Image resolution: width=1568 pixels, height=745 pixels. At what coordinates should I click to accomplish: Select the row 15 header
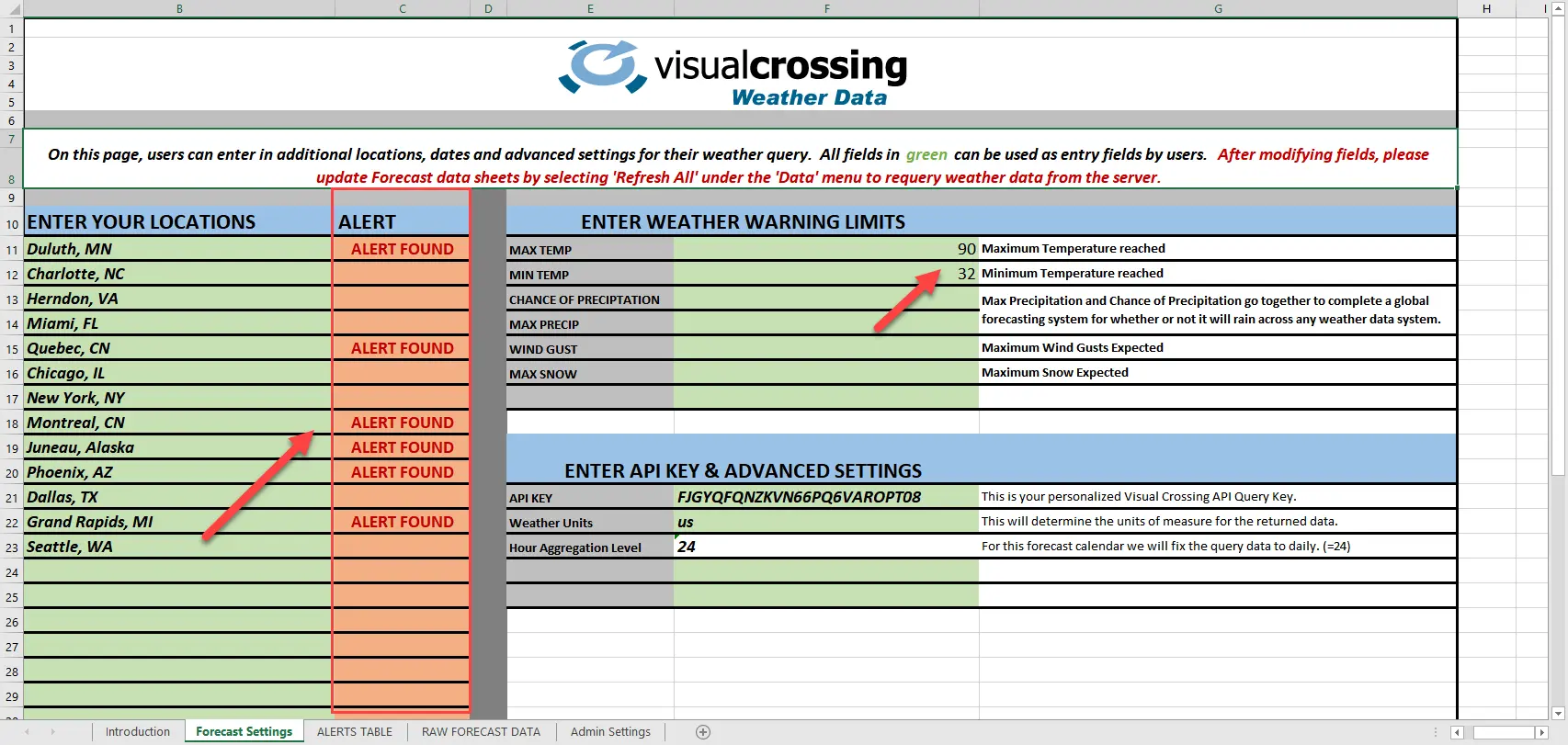coord(12,349)
